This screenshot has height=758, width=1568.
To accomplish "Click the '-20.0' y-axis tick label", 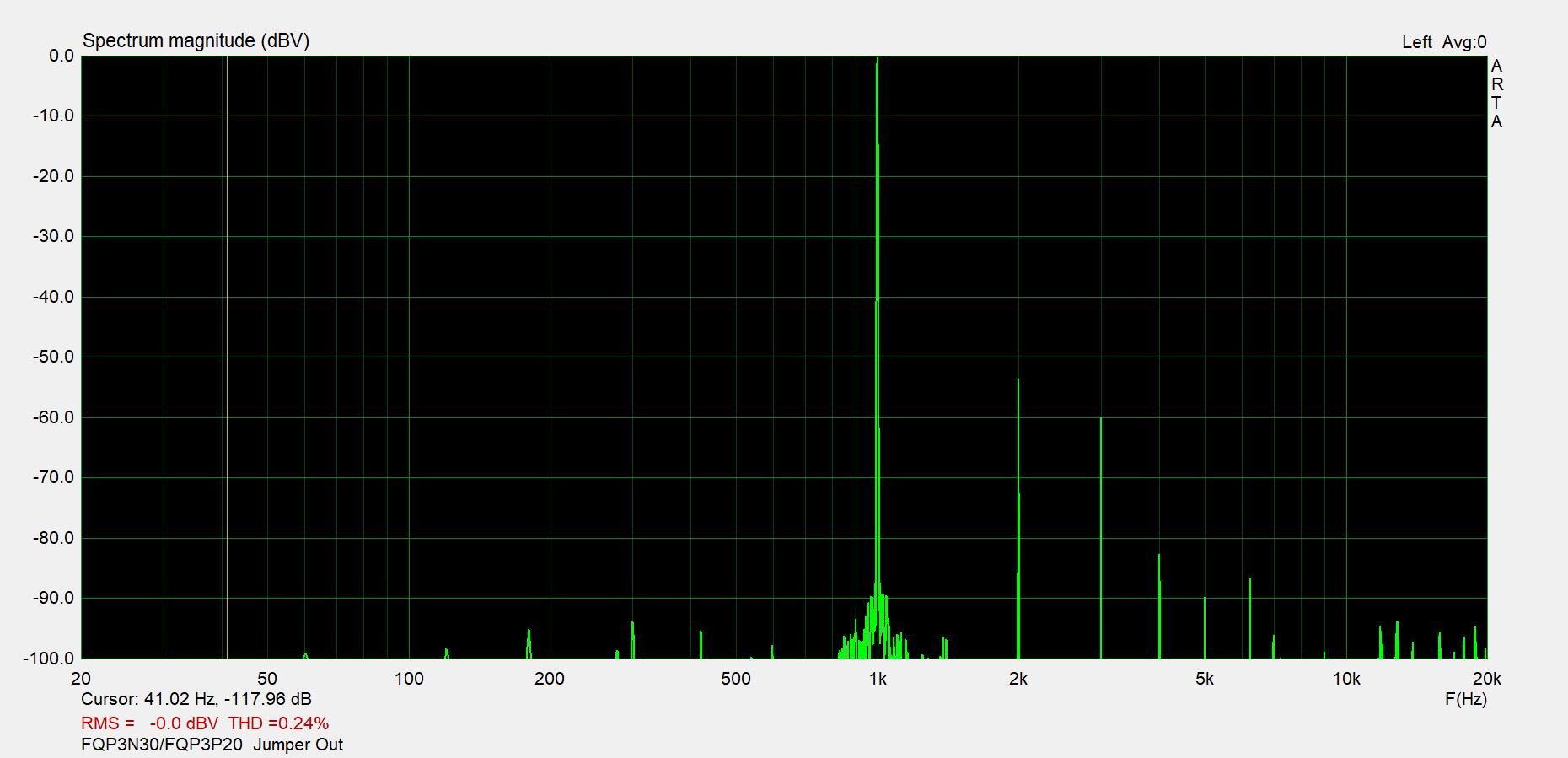I will [x=54, y=176].
